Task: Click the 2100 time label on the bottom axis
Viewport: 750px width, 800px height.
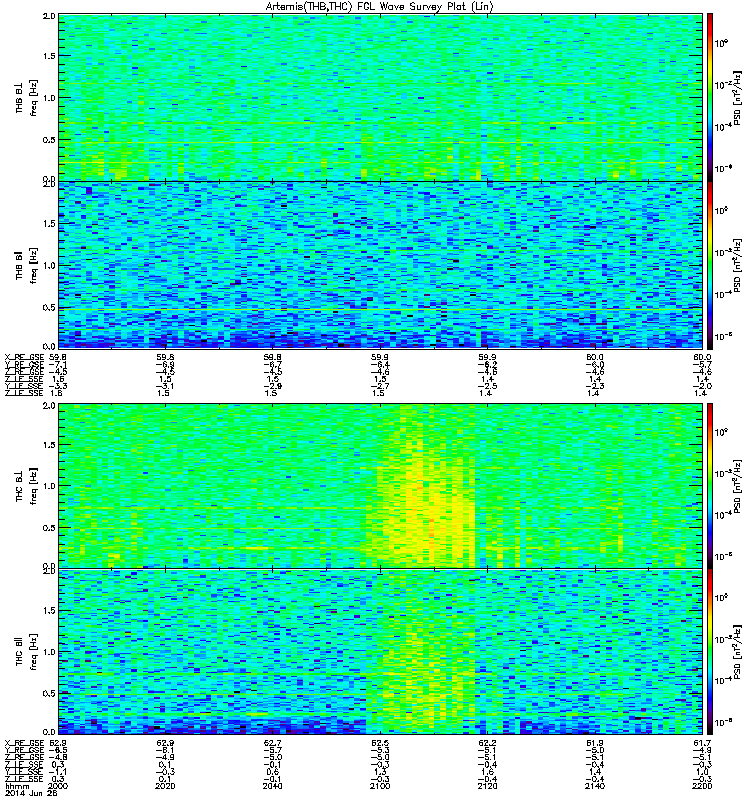Action: click(x=380, y=786)
